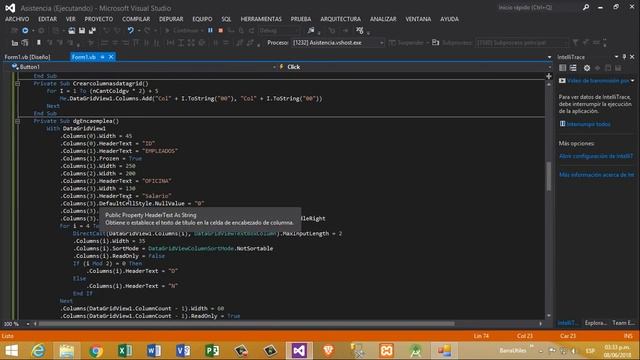Show IntelliTrace events view icon

point(563,68)
